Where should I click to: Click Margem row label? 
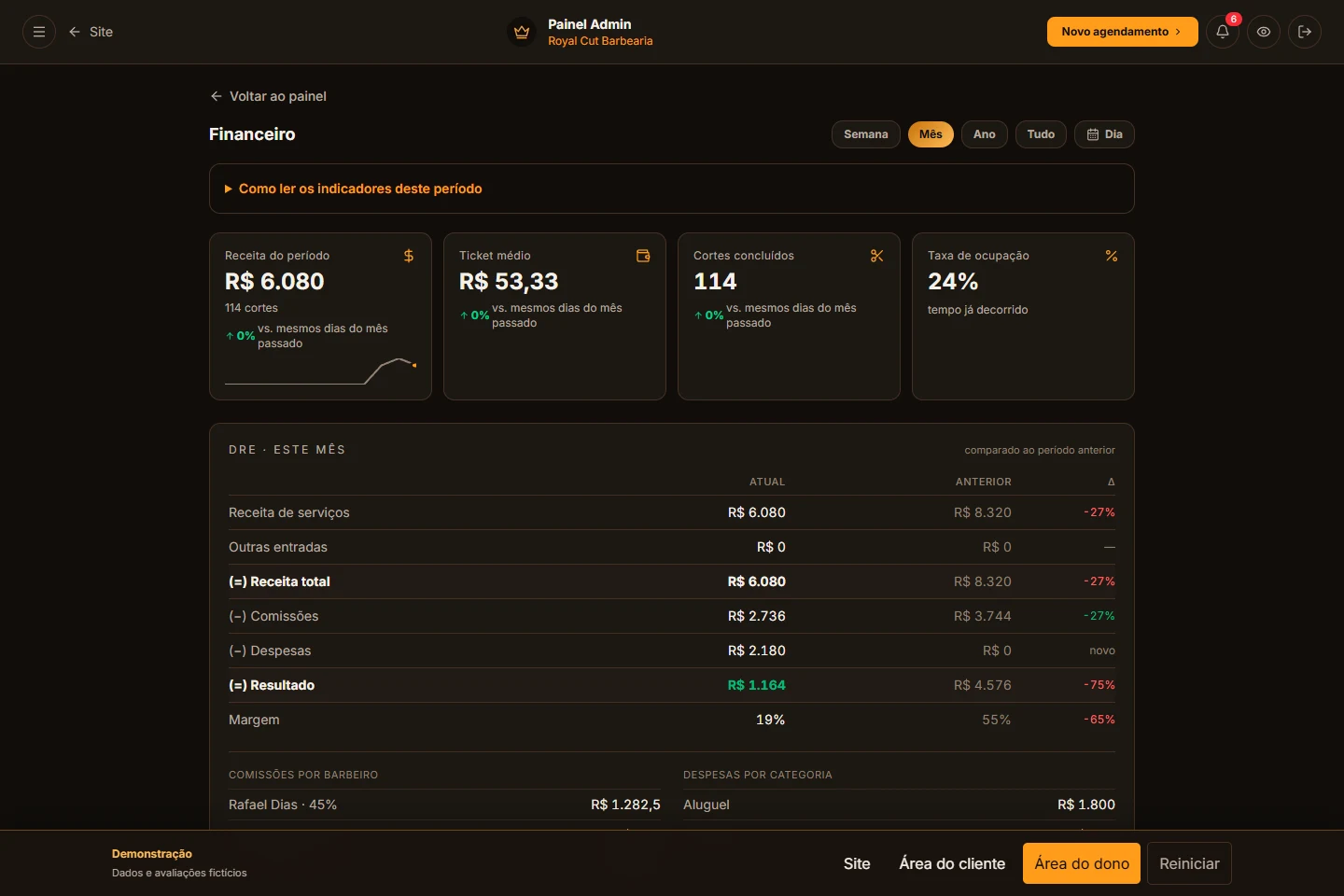pos(254,720)
